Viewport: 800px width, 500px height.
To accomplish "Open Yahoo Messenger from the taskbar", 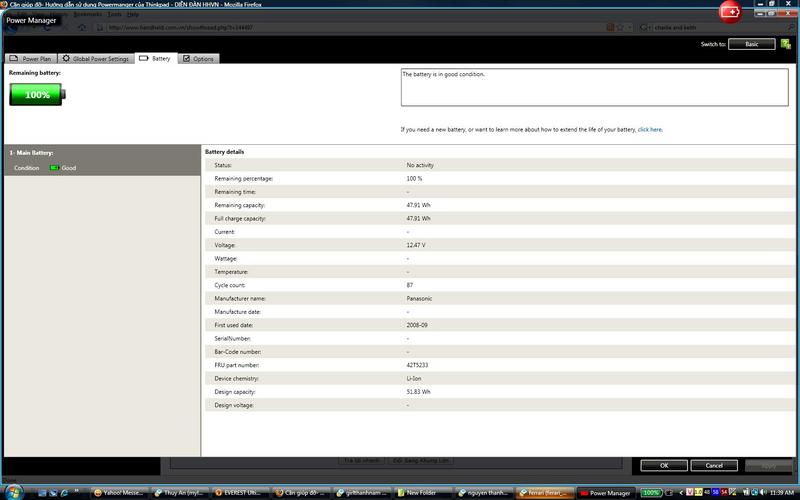I will 118,493.
